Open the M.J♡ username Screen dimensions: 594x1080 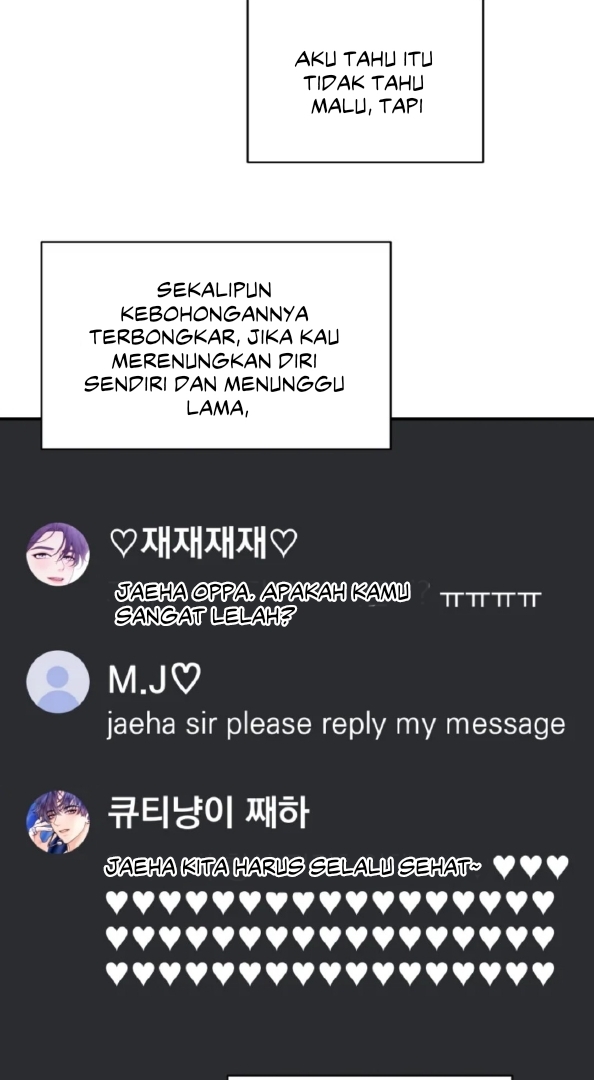pyautogui.click(x=154, y=681)
